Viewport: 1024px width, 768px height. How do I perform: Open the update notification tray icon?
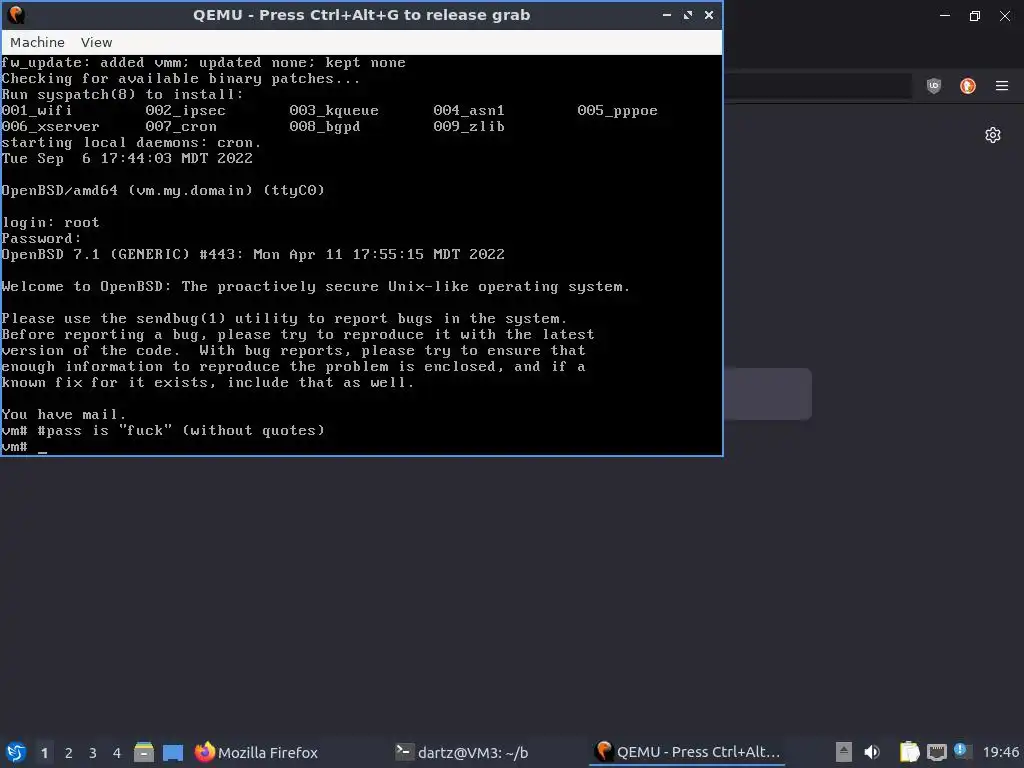click(x=962, y=751)
